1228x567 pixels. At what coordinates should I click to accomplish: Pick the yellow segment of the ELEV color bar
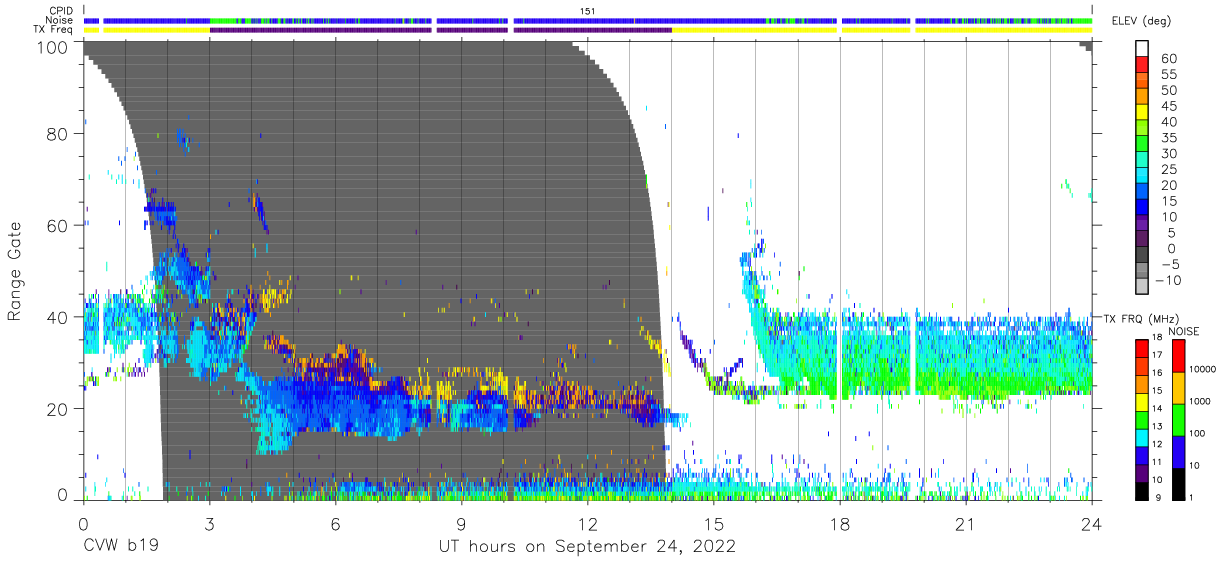[x=1143, y=113]
